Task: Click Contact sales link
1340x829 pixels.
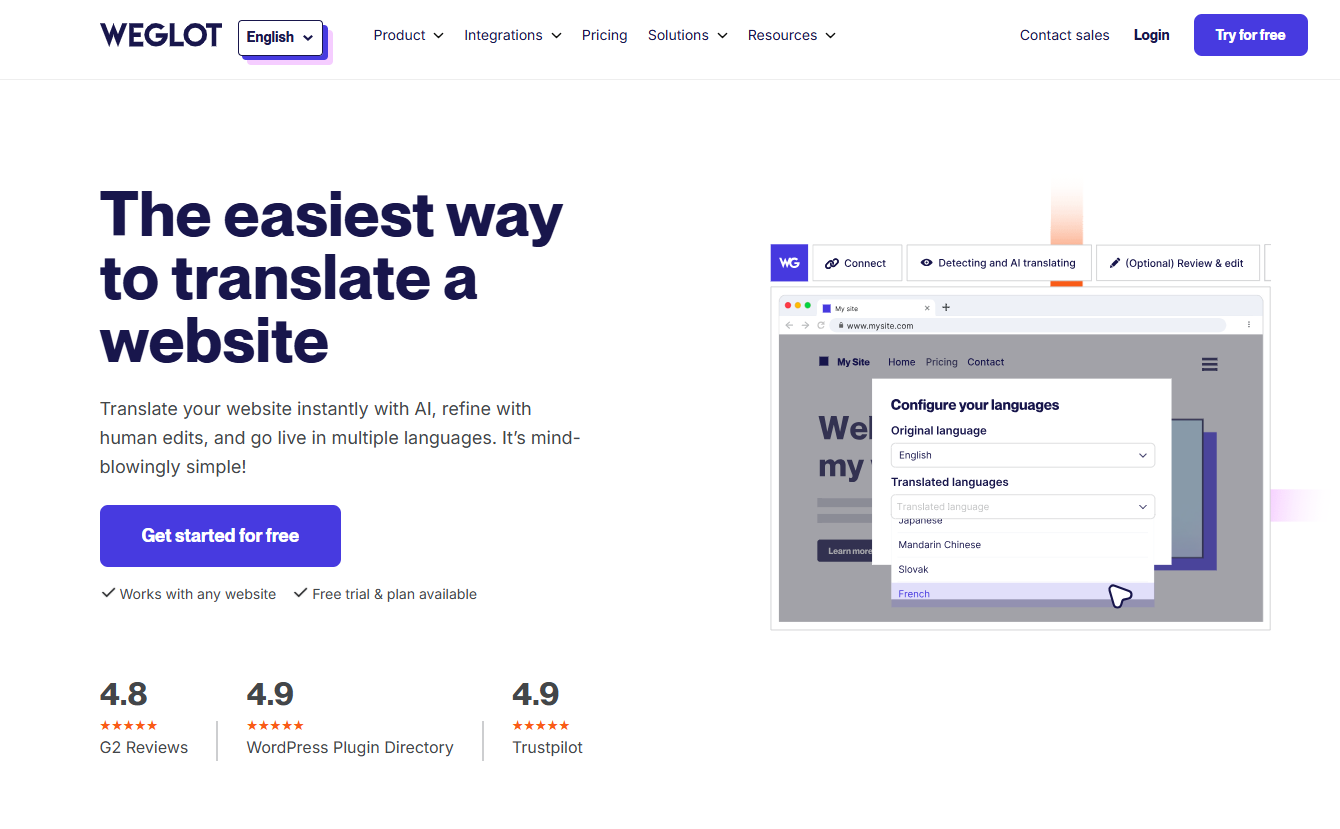Action: [x=1065, y=35]
